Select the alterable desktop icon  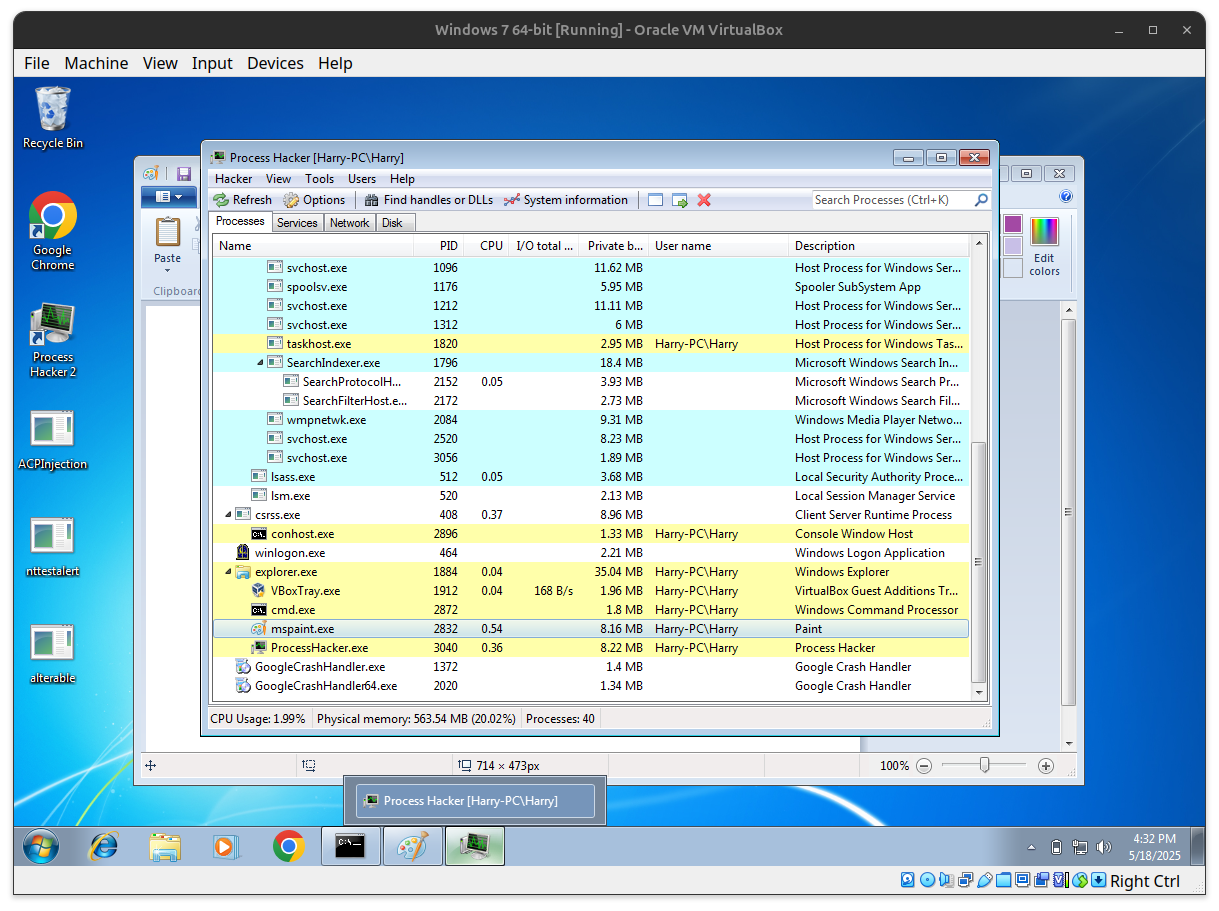click(x=53, y=654)
